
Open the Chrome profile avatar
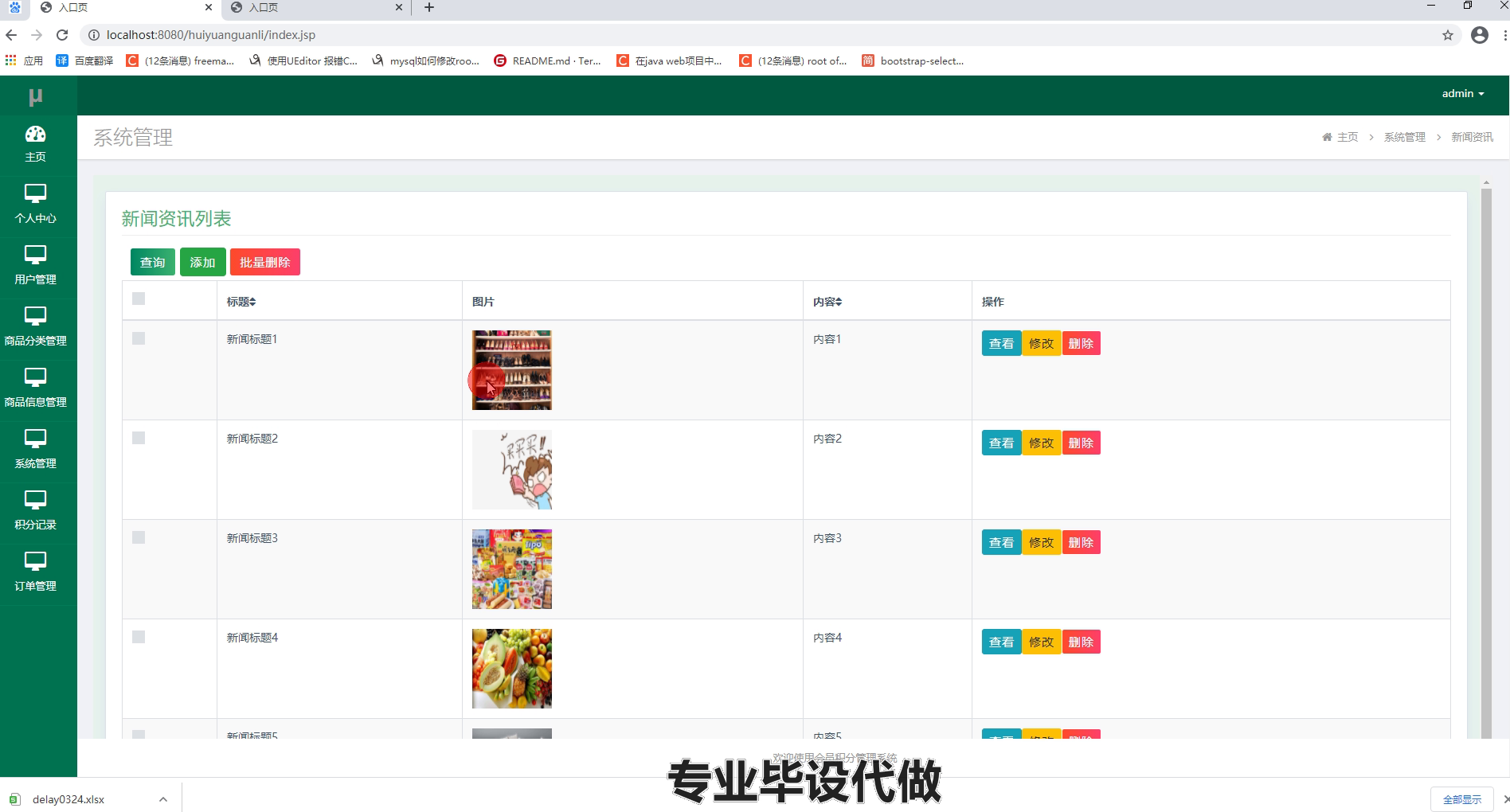1480,35
